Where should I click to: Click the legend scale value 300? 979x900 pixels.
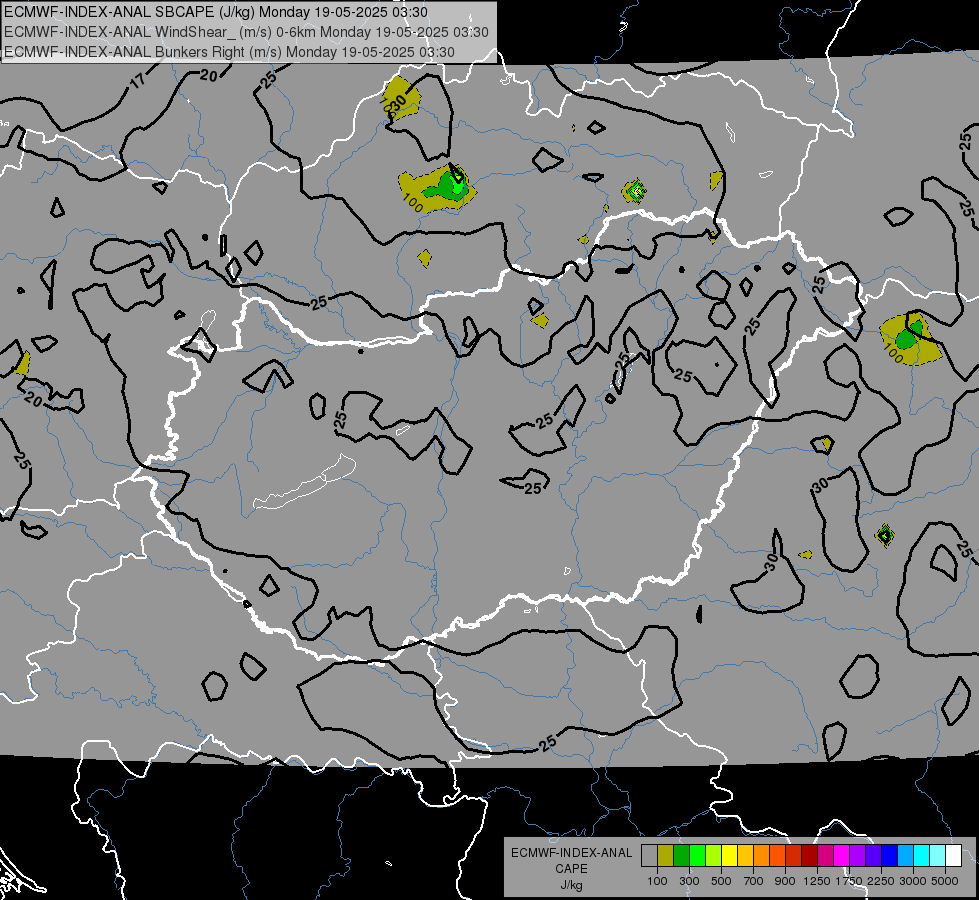click(x=689, y=881)
